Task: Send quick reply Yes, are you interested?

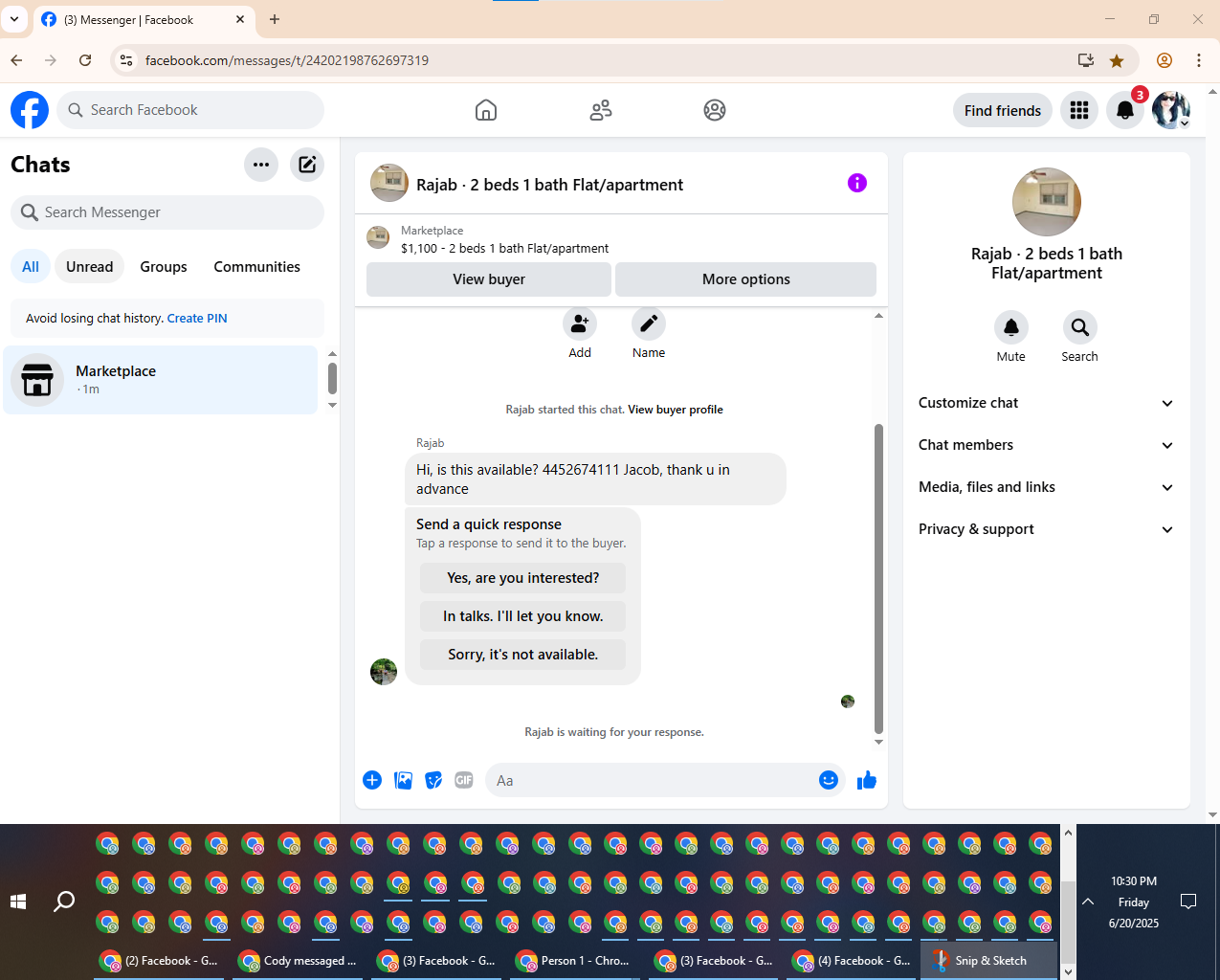Action: coord(523,578)
